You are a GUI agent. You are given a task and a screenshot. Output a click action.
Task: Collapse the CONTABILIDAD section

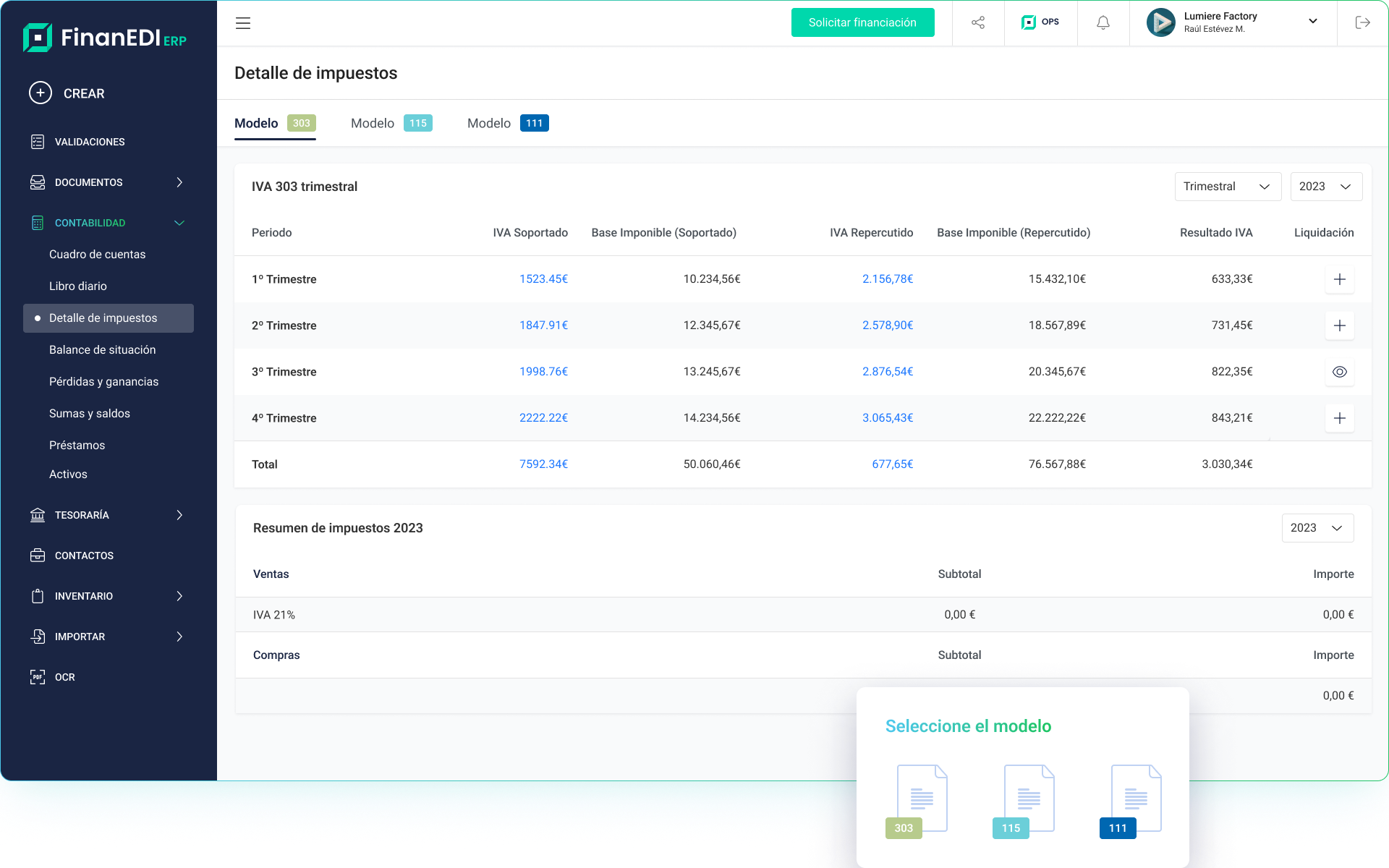[x=179, y=223]
